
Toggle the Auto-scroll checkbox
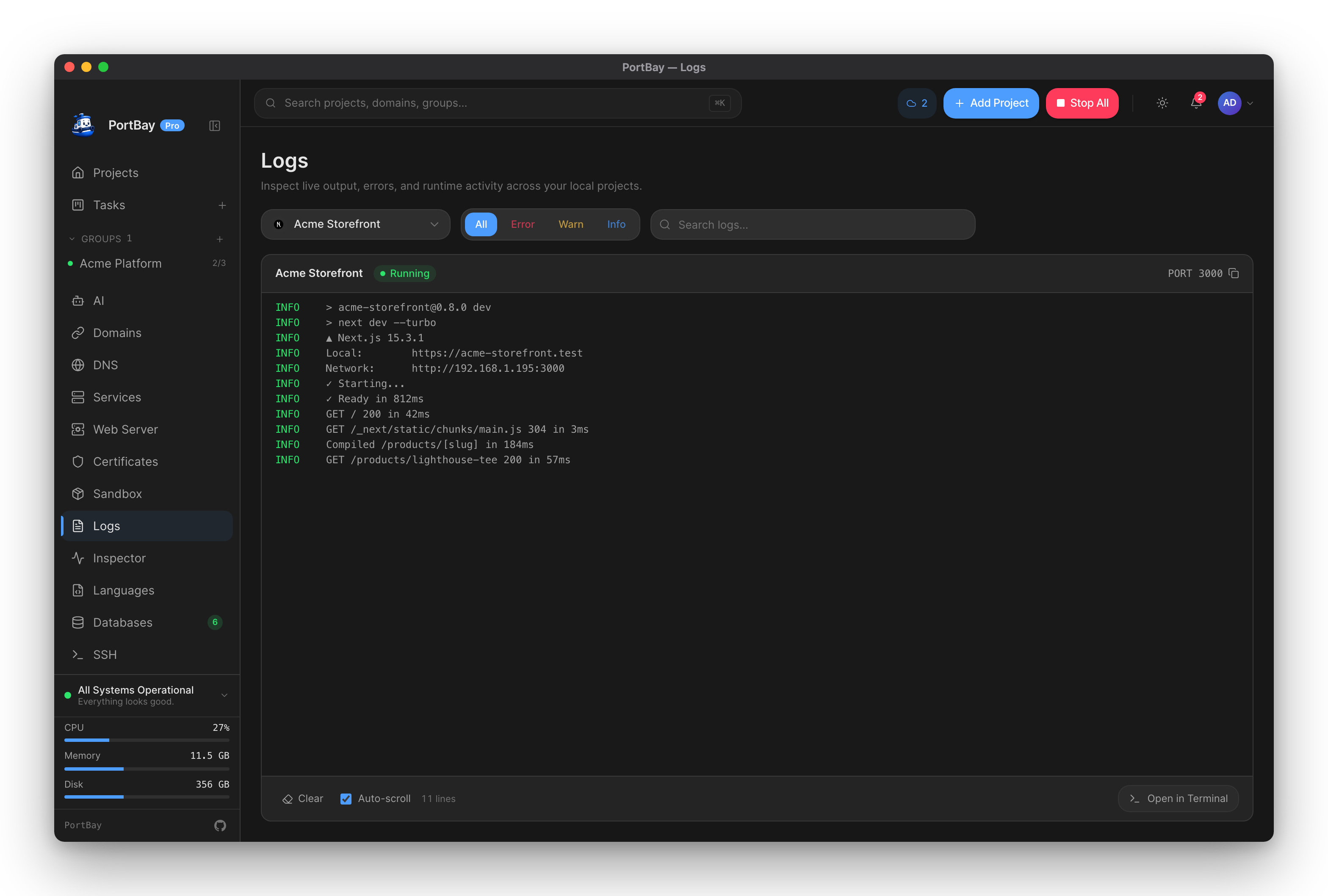(346, 799)
